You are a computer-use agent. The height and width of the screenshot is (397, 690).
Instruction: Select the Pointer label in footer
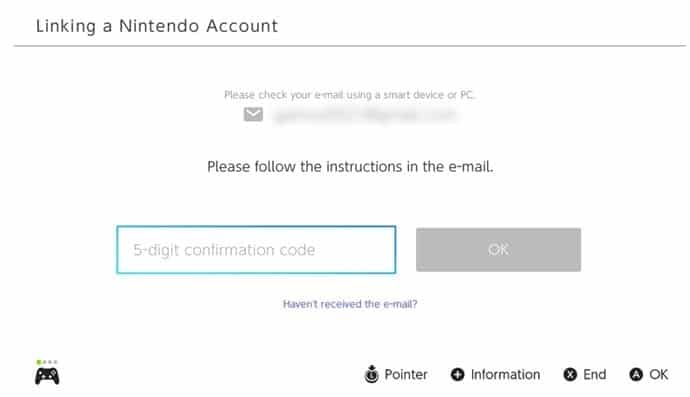[x=406, y=375]
